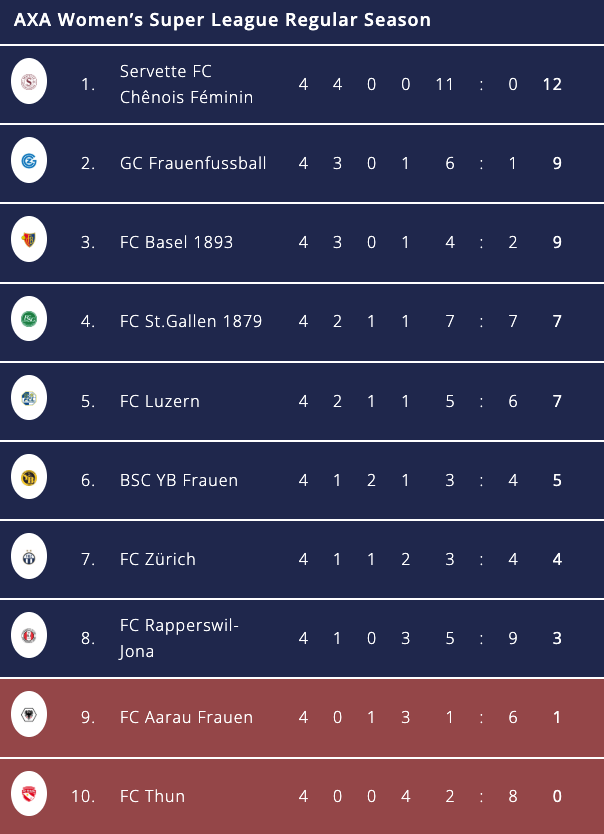Click the Servette FC Chênois Féminin club logo

coord(29,83)
